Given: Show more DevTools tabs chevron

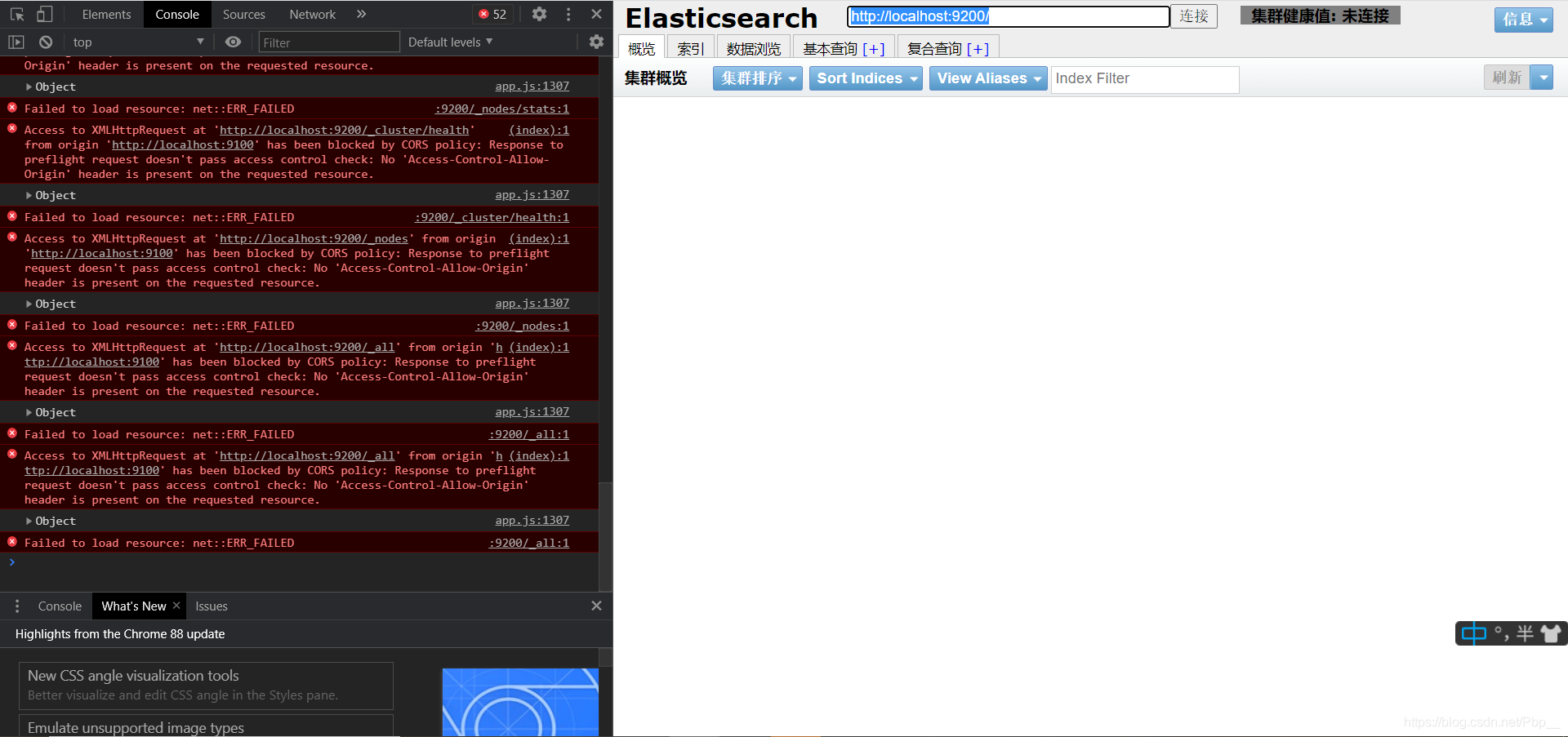Looking at the screenshot, I should coord(362,14).
